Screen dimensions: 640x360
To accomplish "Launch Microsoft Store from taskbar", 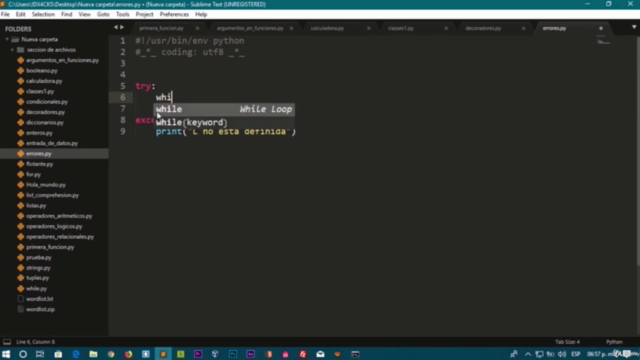I will [x=58, y=354].
